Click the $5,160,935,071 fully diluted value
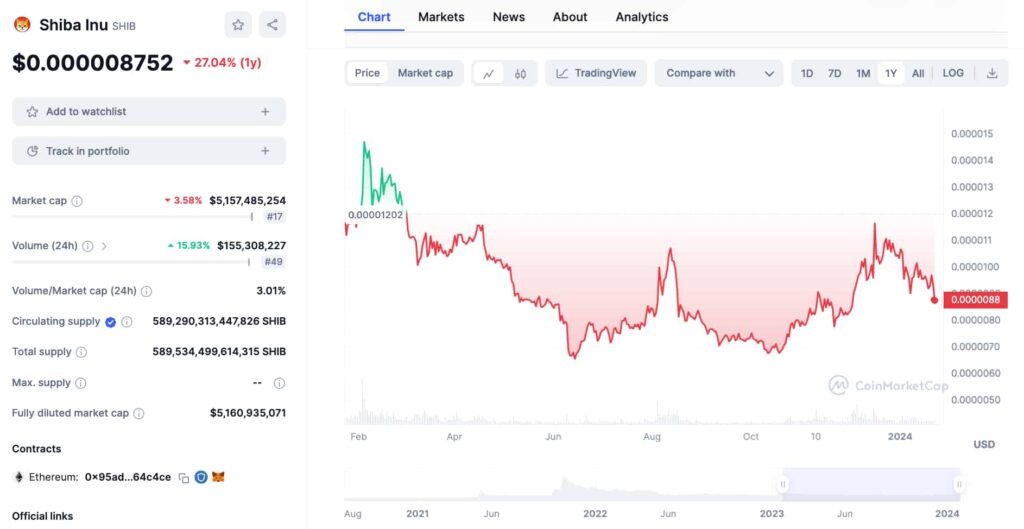Screen dimensions: 1024x529 point(248,413)
